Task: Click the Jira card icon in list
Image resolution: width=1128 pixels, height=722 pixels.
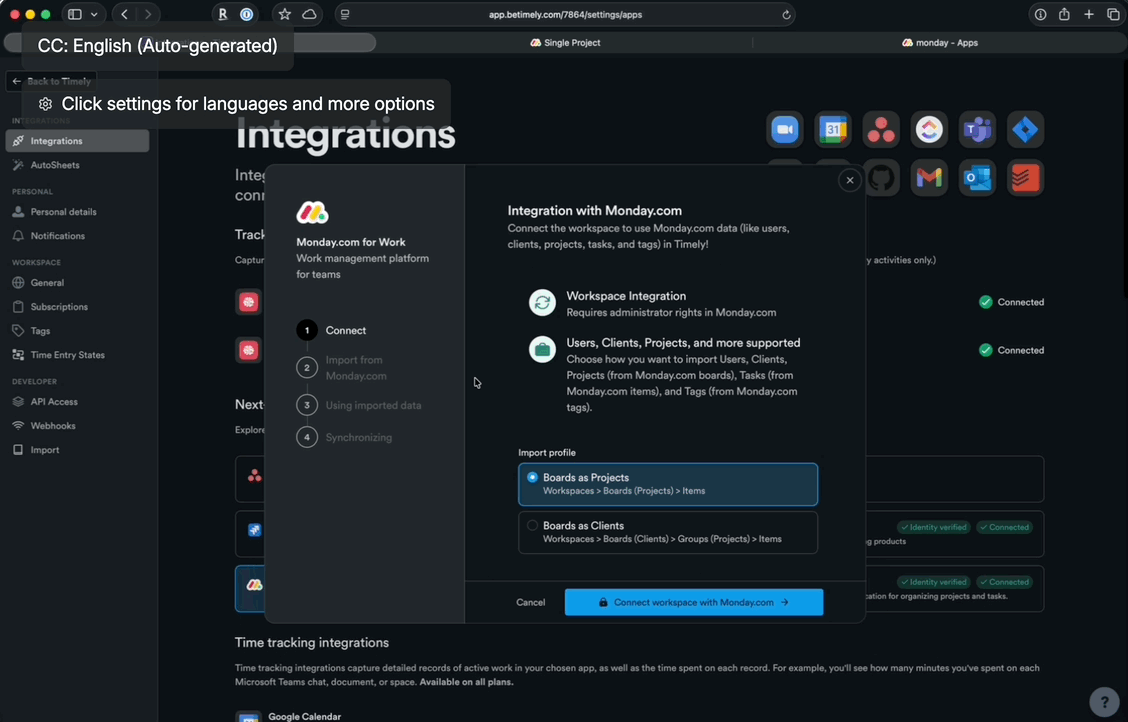Action: coord(254,530)
